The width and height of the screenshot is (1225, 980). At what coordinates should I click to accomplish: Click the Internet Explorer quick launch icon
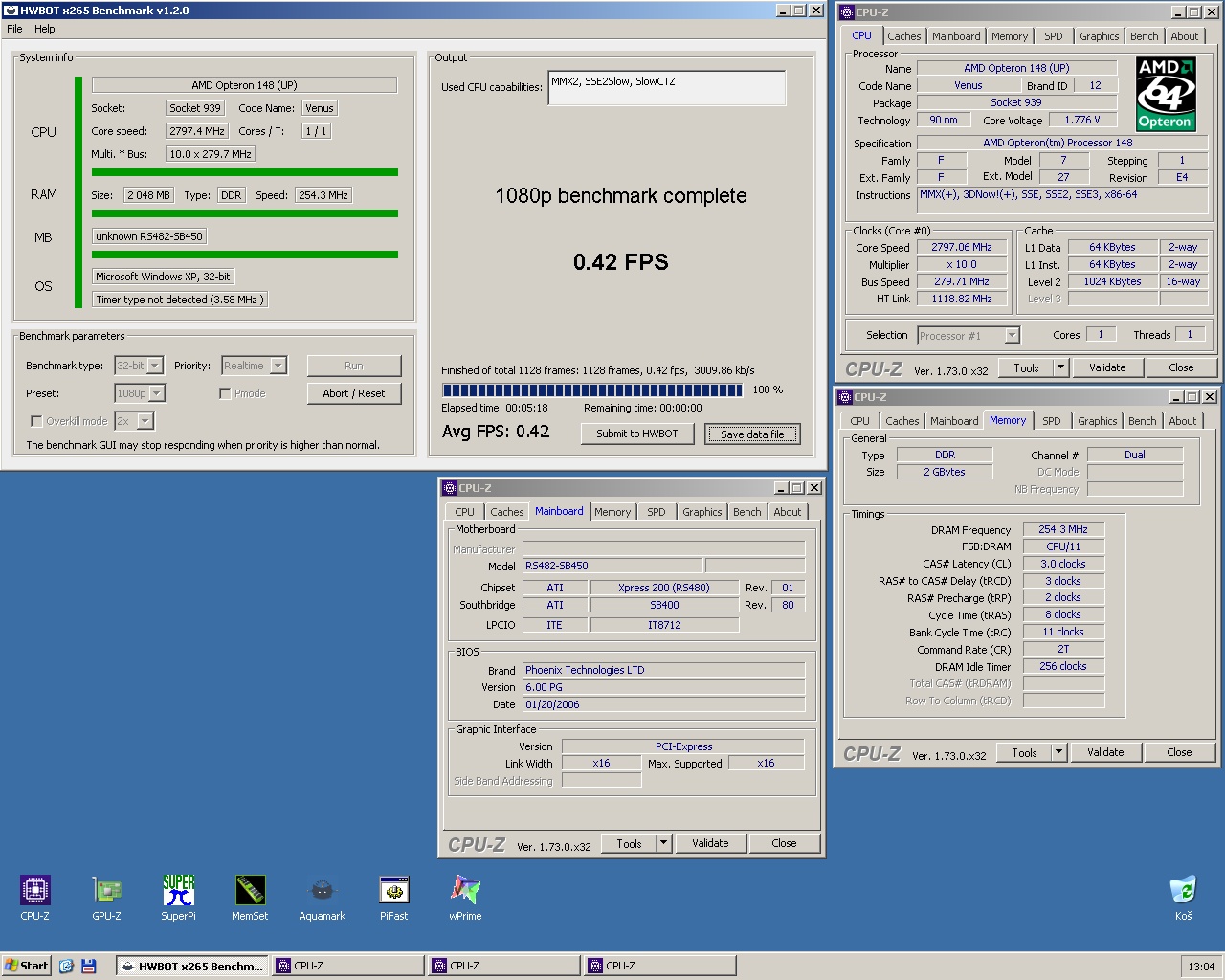pos(66,966)
